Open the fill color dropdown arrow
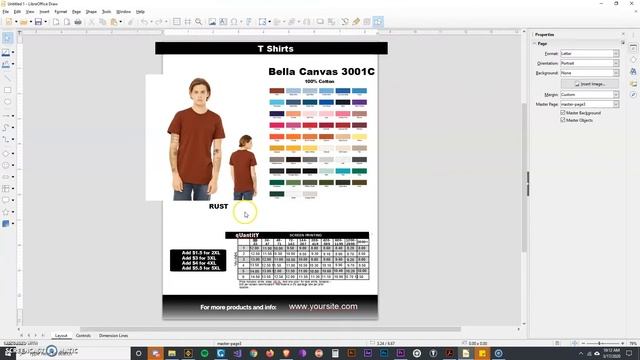This screenshot has width=640, height=360. 13,64
